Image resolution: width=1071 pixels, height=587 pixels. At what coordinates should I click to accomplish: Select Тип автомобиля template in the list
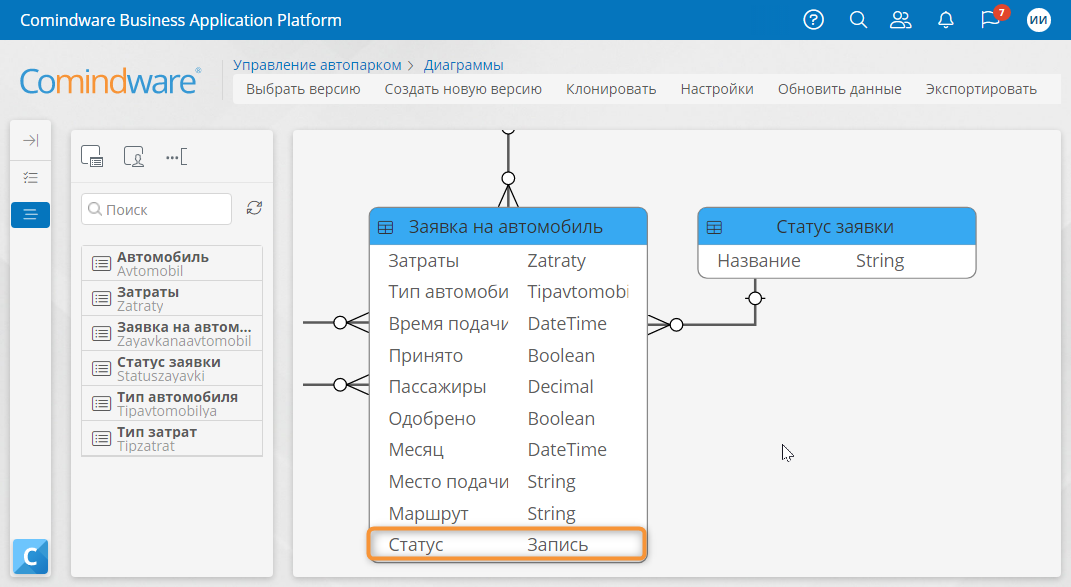click(x=172, y=403)
